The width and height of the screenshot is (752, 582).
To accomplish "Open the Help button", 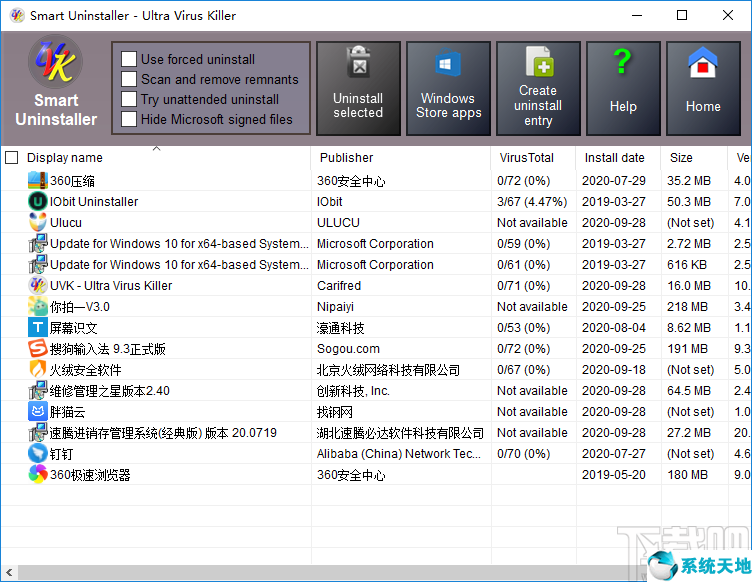I will pyautogui.click(x=623, y=88).
